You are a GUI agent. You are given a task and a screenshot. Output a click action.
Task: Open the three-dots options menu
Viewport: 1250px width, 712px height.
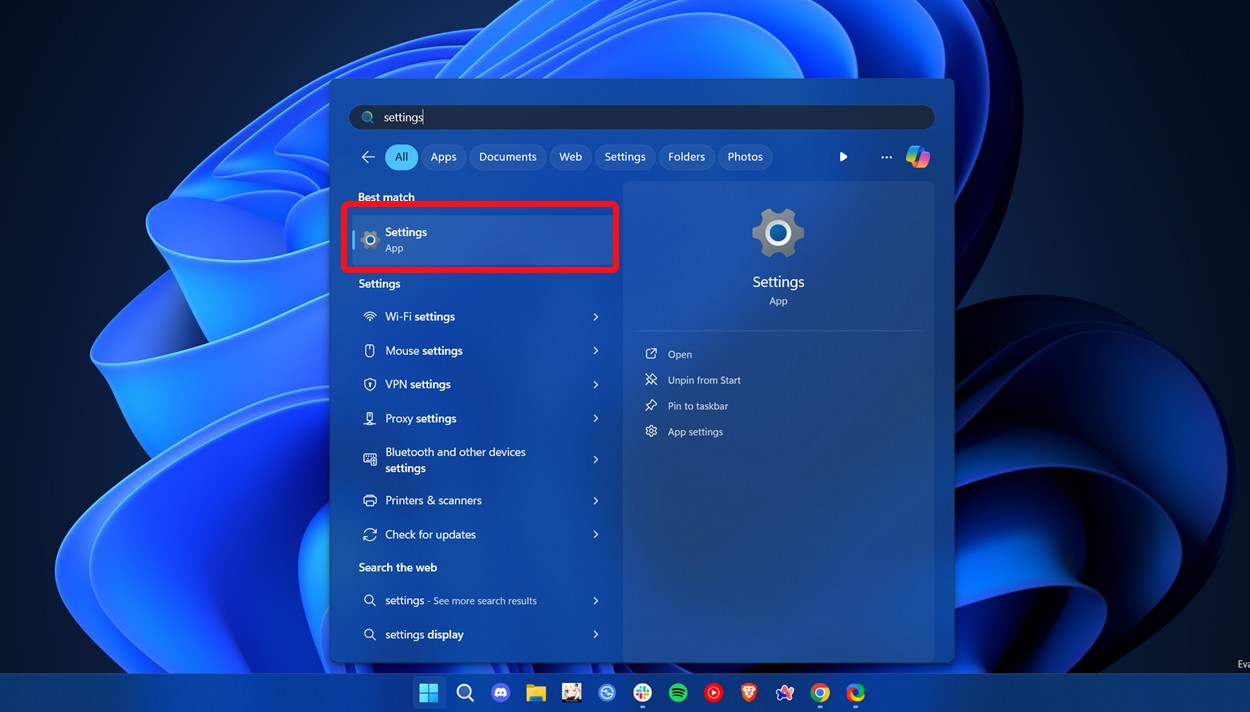tap(886, 157)
